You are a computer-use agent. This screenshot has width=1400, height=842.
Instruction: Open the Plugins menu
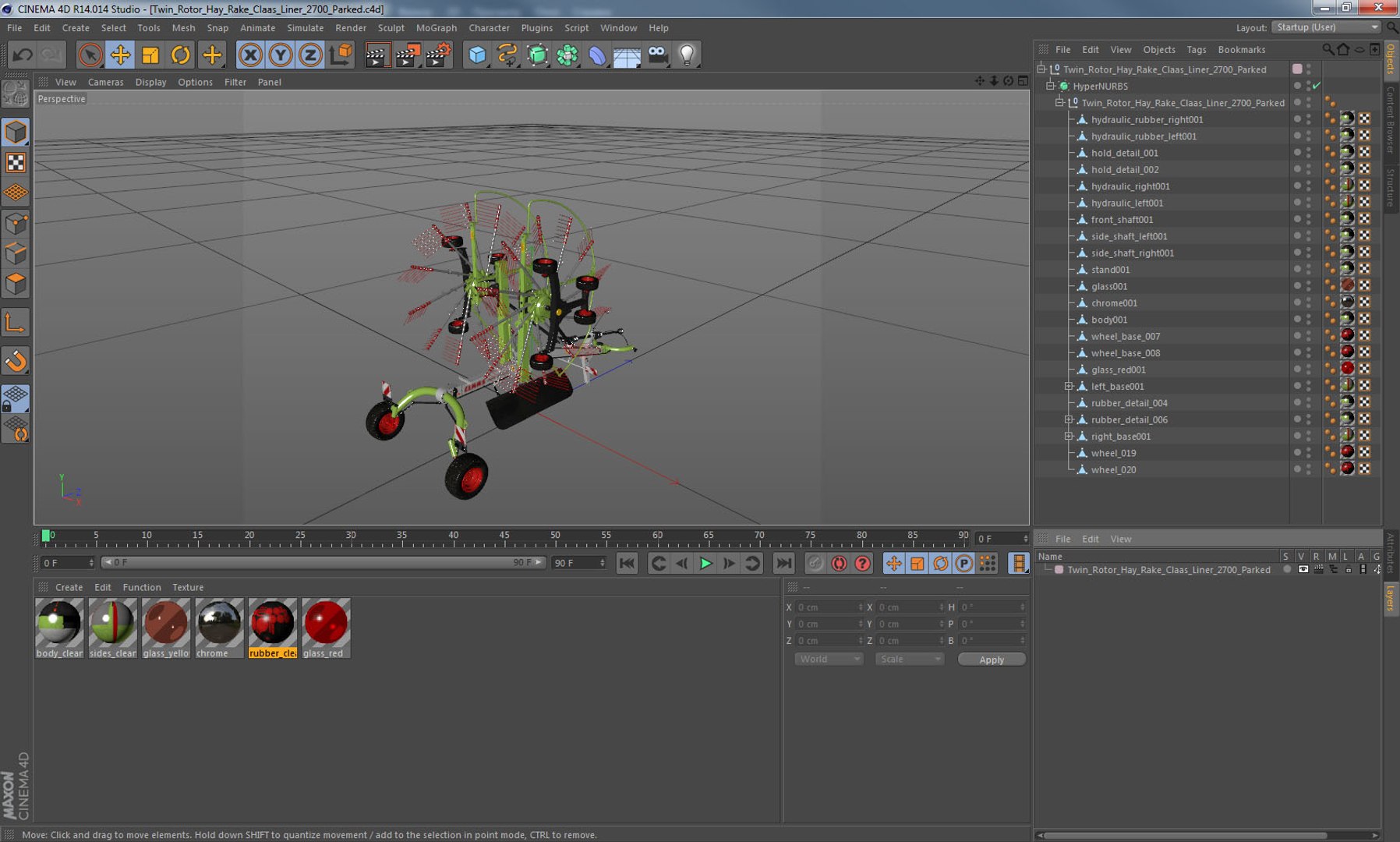coord(536,28)
